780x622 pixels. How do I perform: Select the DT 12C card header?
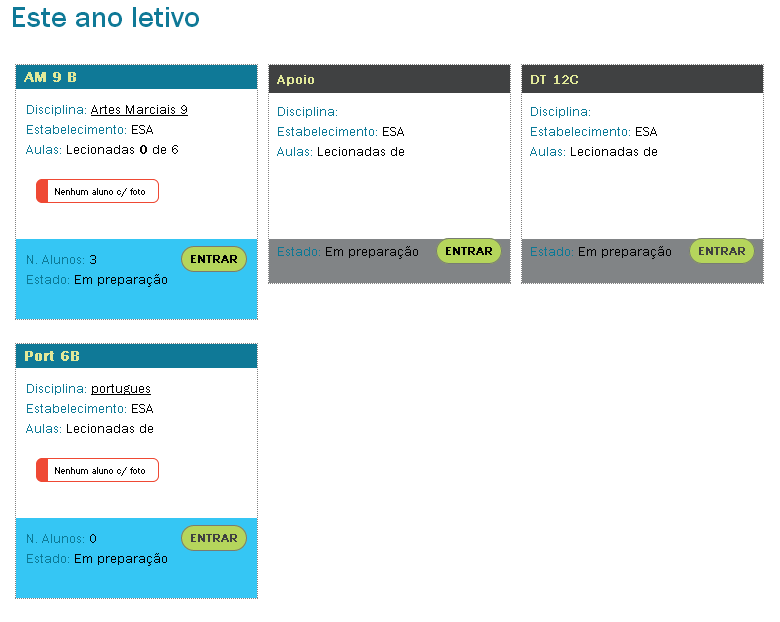642,80
